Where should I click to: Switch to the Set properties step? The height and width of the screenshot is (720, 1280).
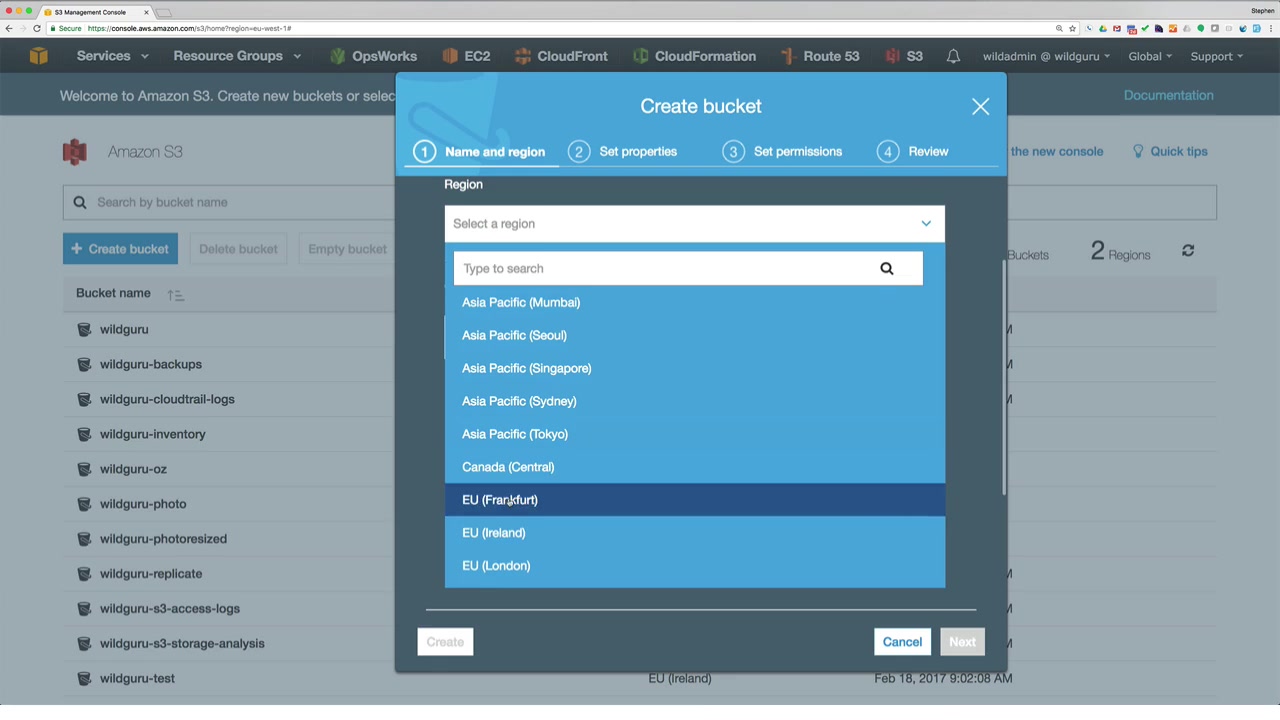click(x=623, y=152)
